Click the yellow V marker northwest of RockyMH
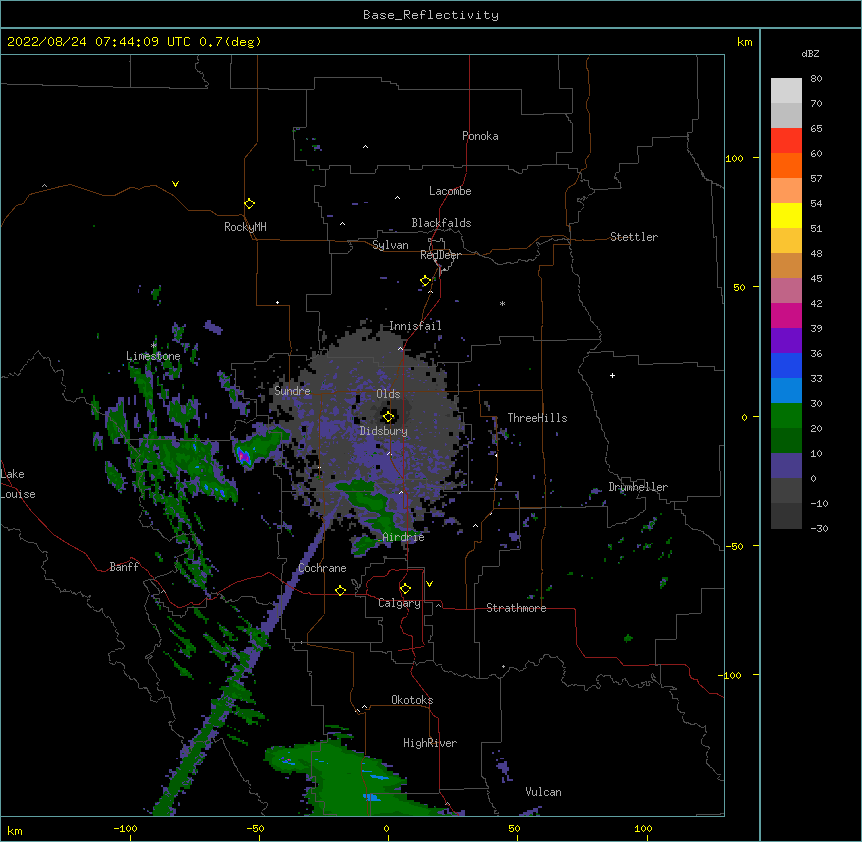862x842 pixels. point(175,184)
